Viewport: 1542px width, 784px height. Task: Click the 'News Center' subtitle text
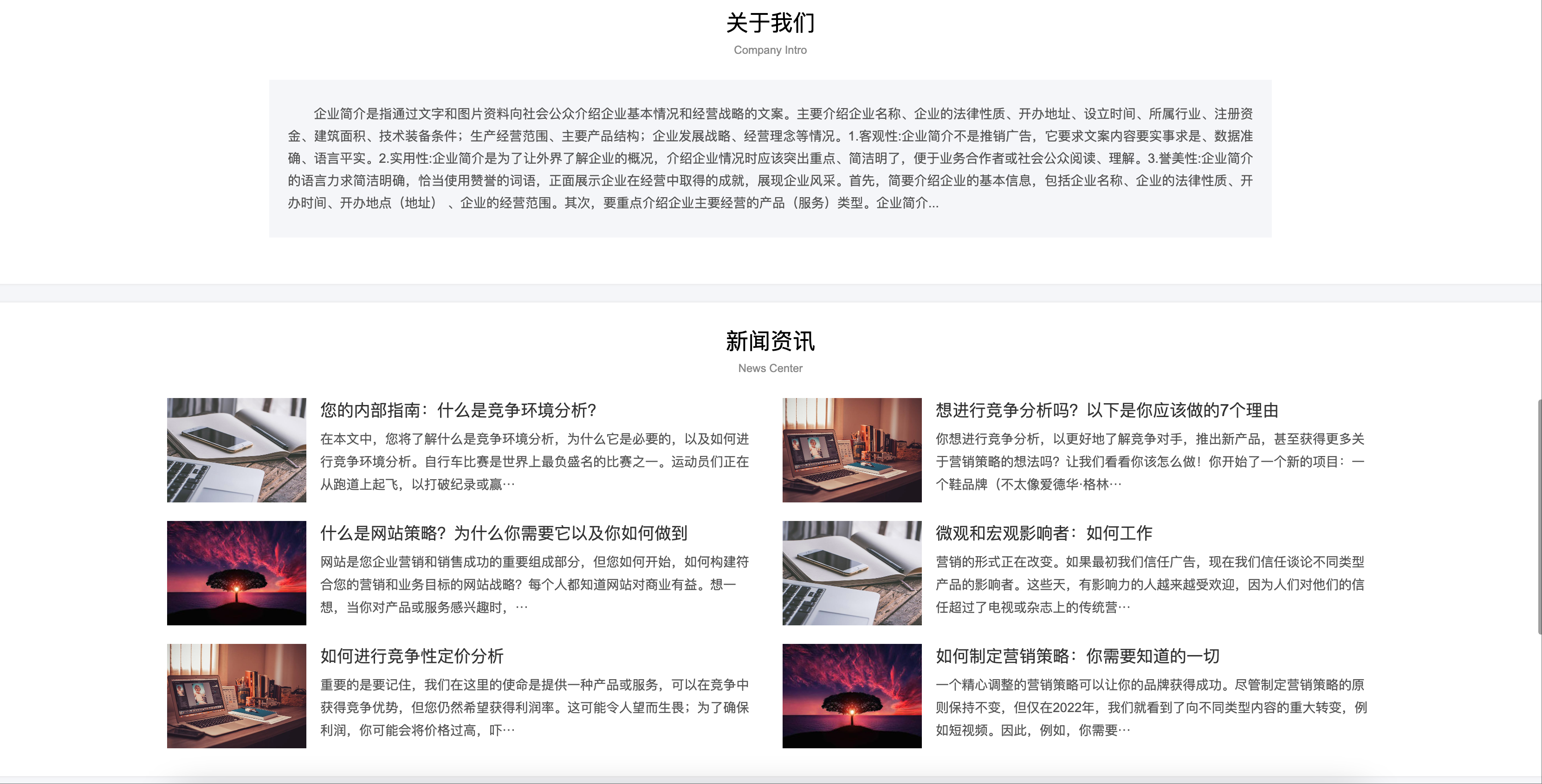coord(770,368)
